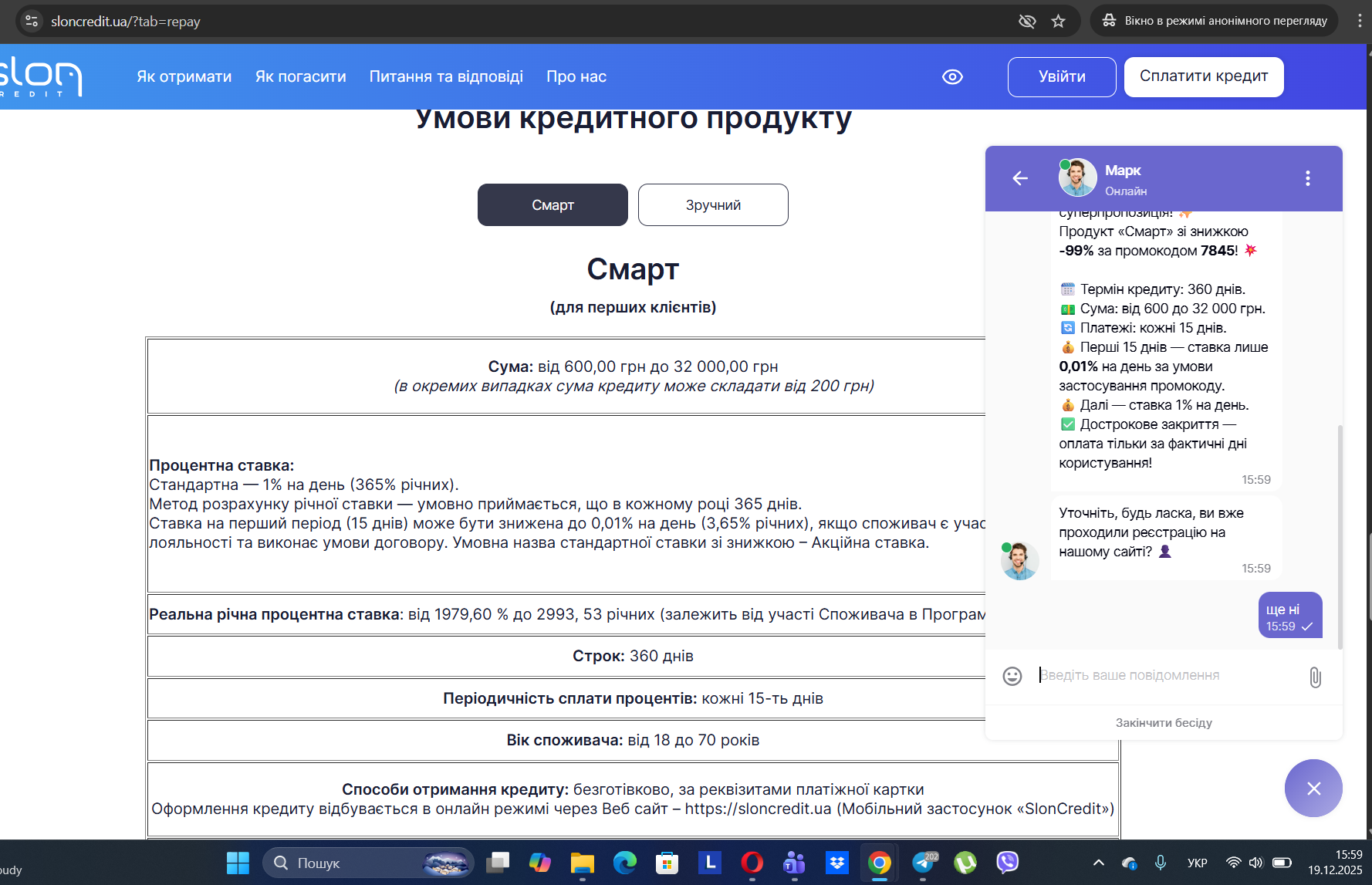Go to "Питання та відповіді" section
The width and height of the screenshot is (1372, 885).
tap(446, 76)
